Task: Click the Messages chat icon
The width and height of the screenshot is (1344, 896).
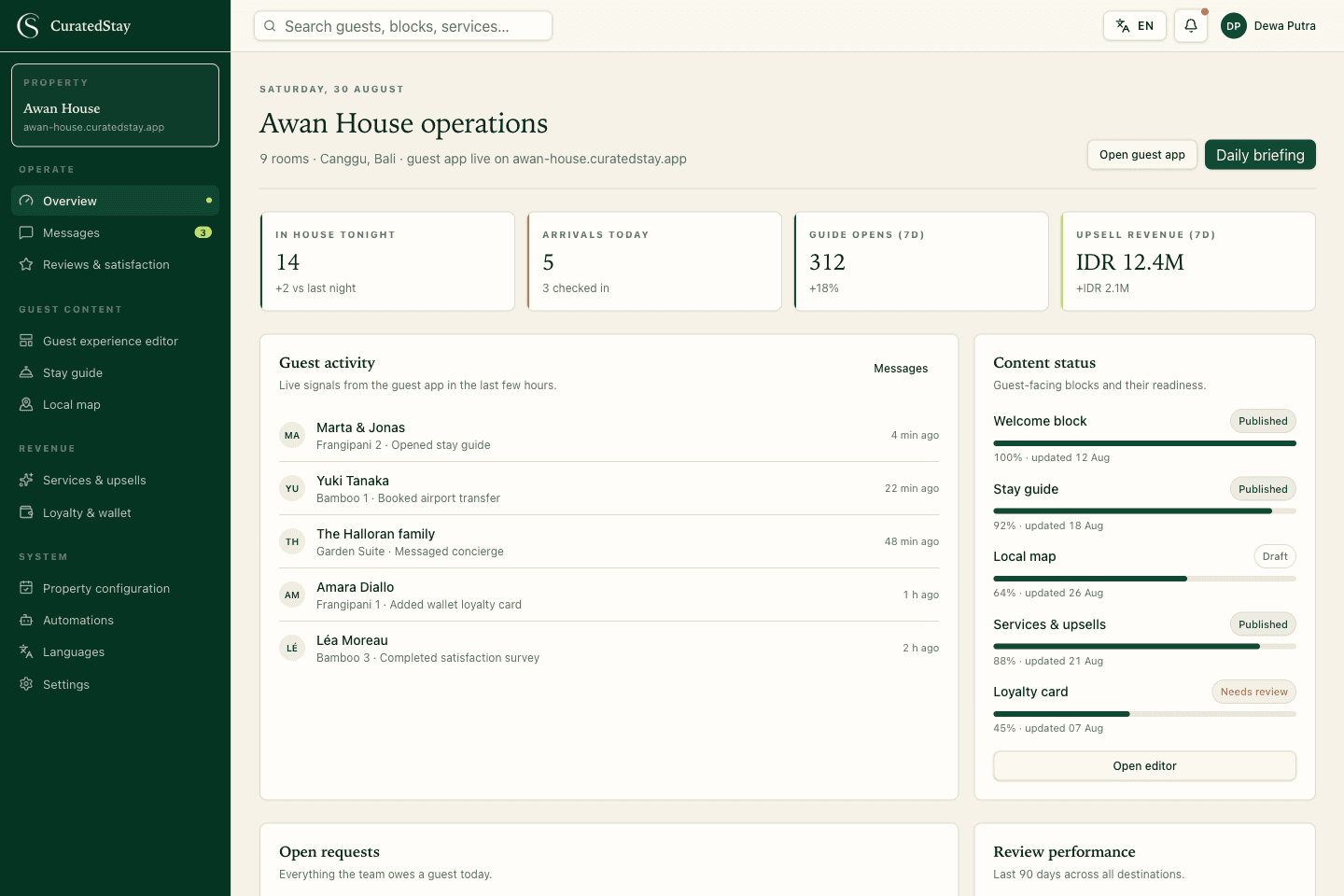Action: pyautogui.click(x=26, y=232)
